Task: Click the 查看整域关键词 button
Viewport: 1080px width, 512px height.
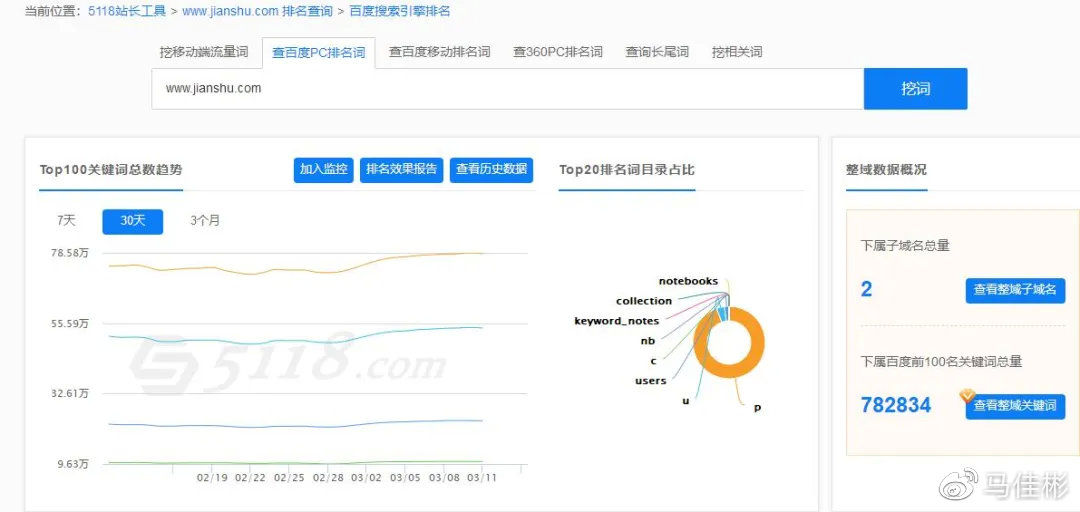Action: click(1015, 407)
